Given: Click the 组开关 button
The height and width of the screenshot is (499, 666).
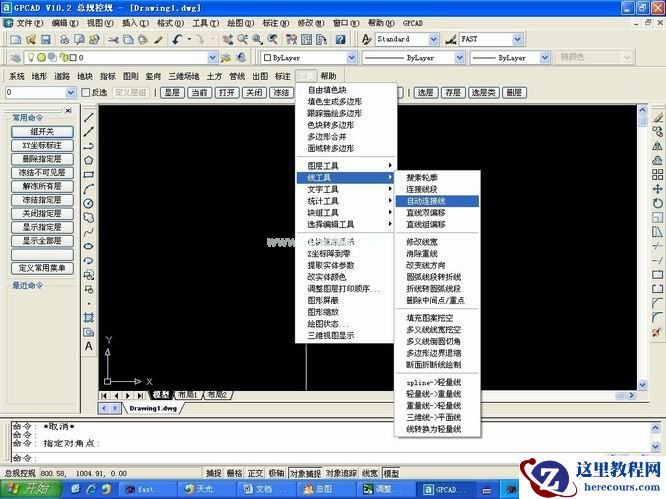Looking at the screenshot, I should tap(42, 132).
